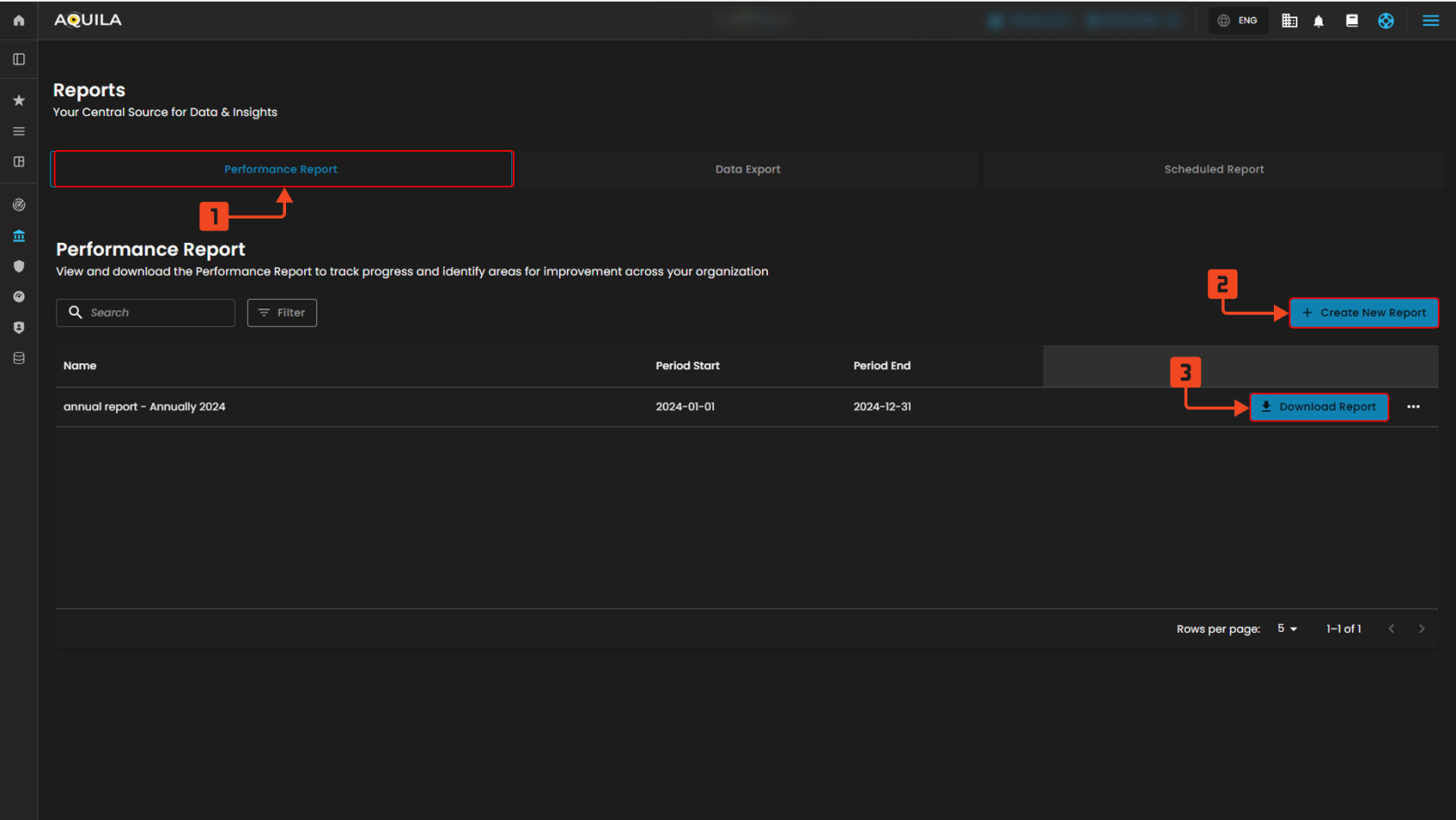Viewport: 1456px width, 820px height.
Task: Open documentation via the book icon
Action: point(1351,21)
